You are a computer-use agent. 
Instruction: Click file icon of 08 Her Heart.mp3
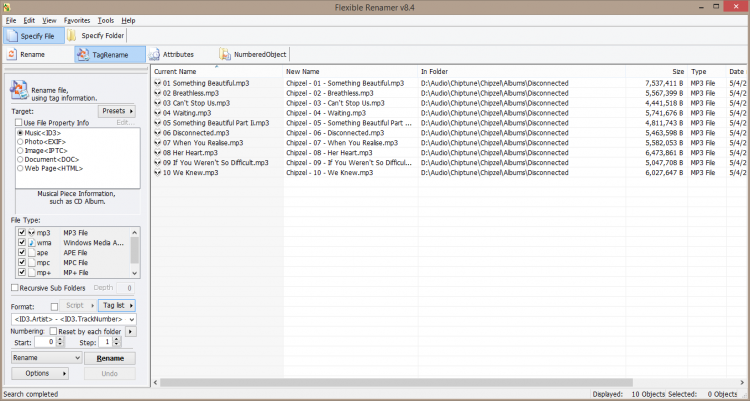(157, 153)
